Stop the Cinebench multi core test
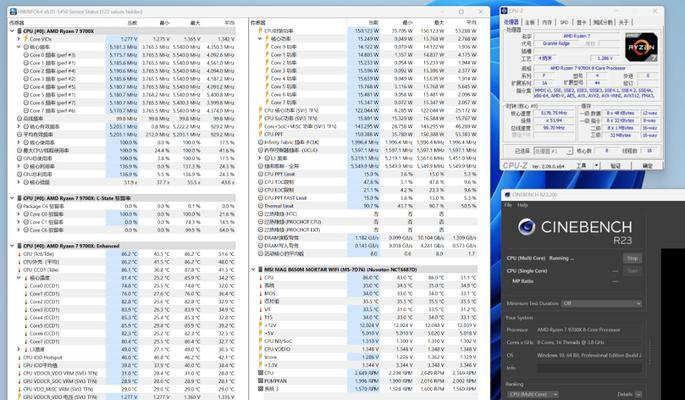 (632, 259)
